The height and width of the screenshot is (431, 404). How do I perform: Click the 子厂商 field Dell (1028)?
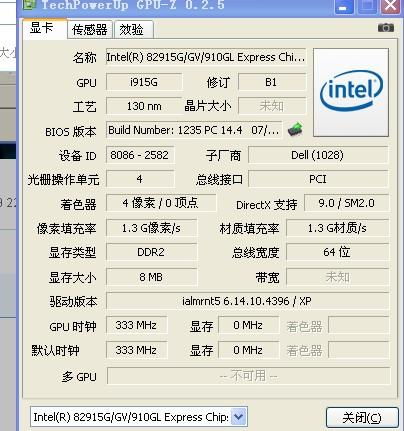(318, 155)
